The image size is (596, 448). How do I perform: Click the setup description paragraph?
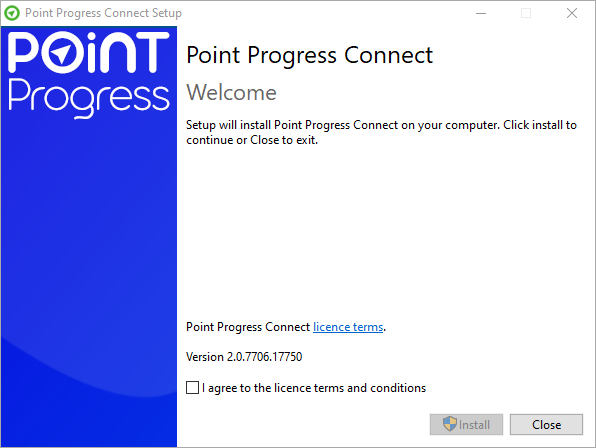tap(381, 132)
